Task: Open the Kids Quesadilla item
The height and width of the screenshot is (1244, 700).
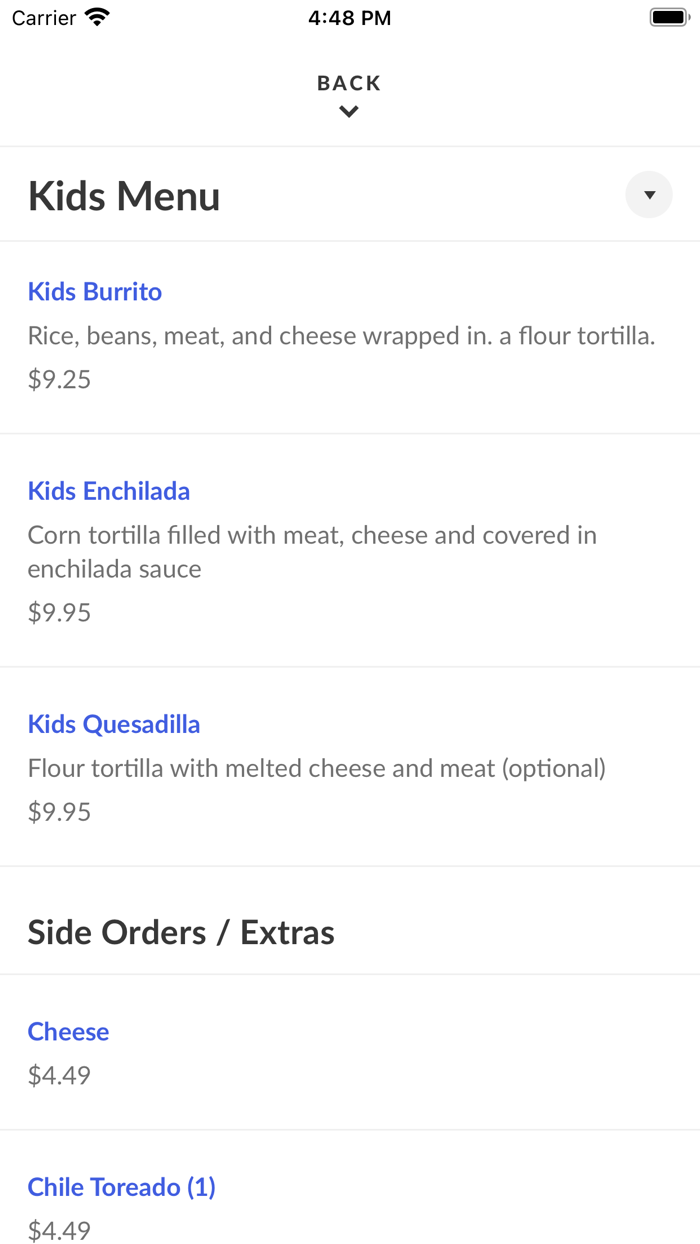Action: coord(114,723)
